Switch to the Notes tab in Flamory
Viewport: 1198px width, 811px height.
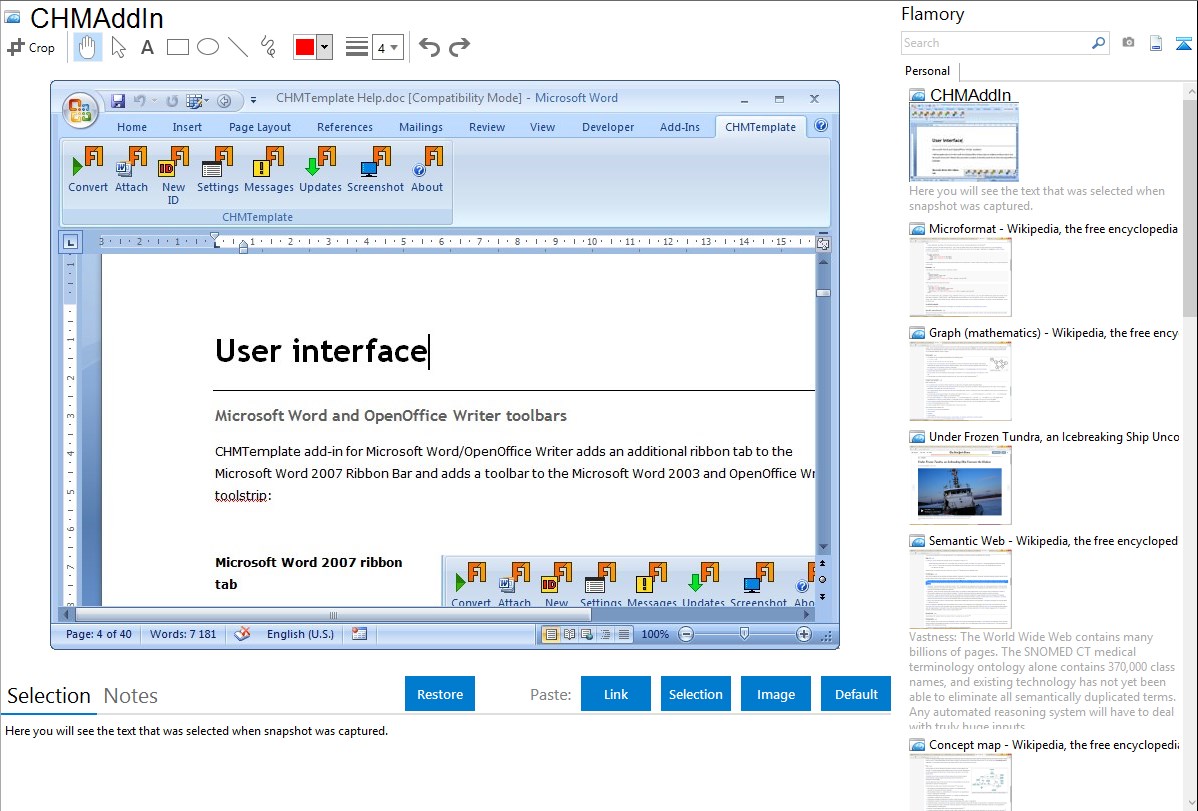pos(131,696)
